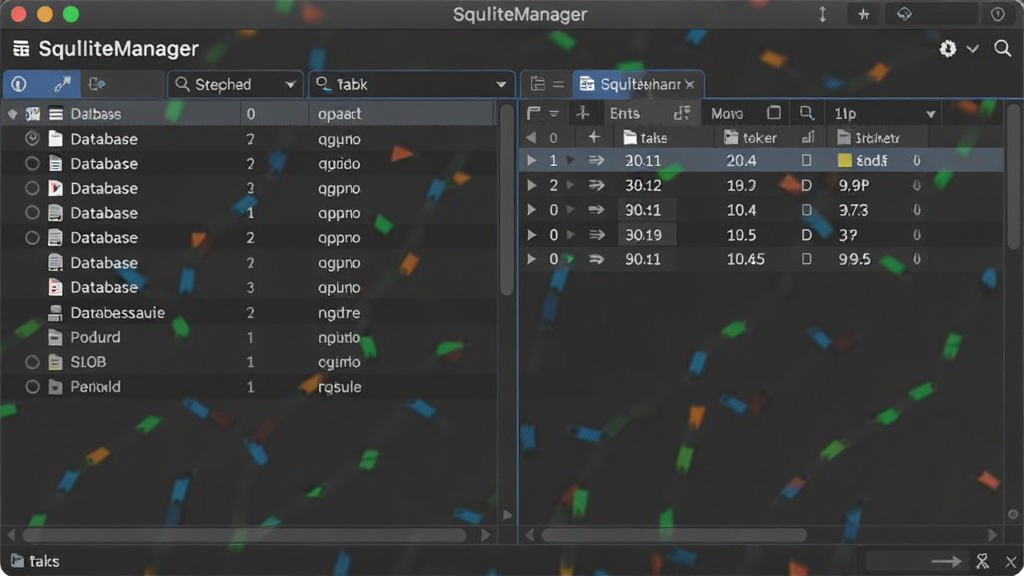
Task: Collapse the root Datbass tree node
Action: [x=12, y=114]
